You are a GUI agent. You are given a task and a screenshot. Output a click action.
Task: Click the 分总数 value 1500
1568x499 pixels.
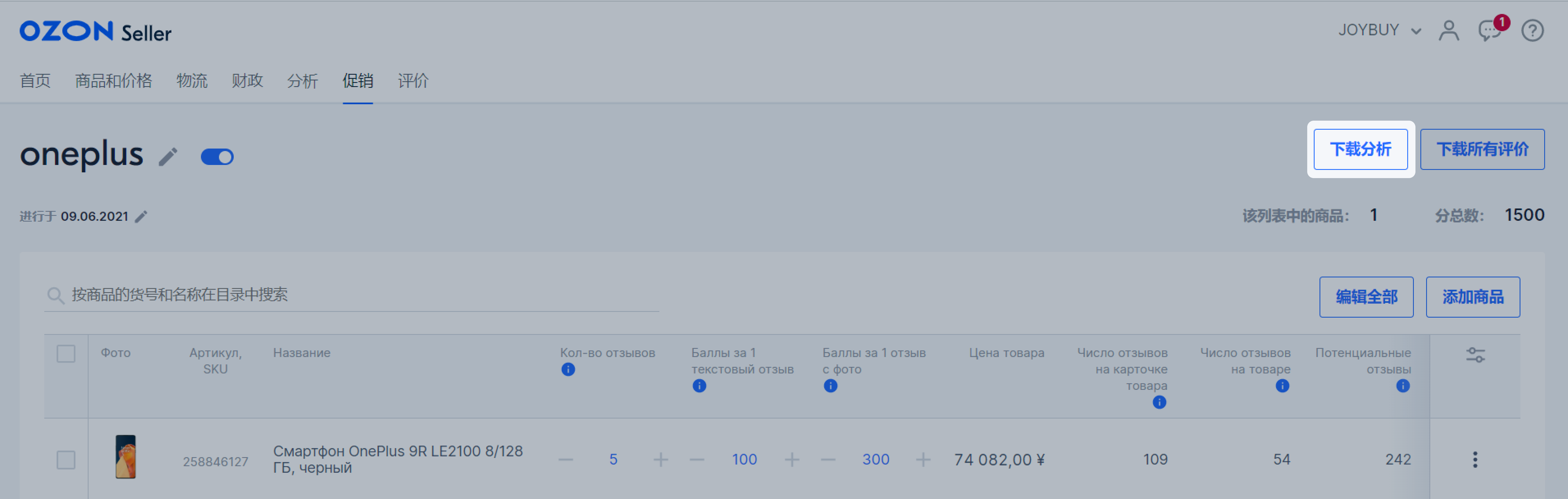click(x=1524, y=215)
